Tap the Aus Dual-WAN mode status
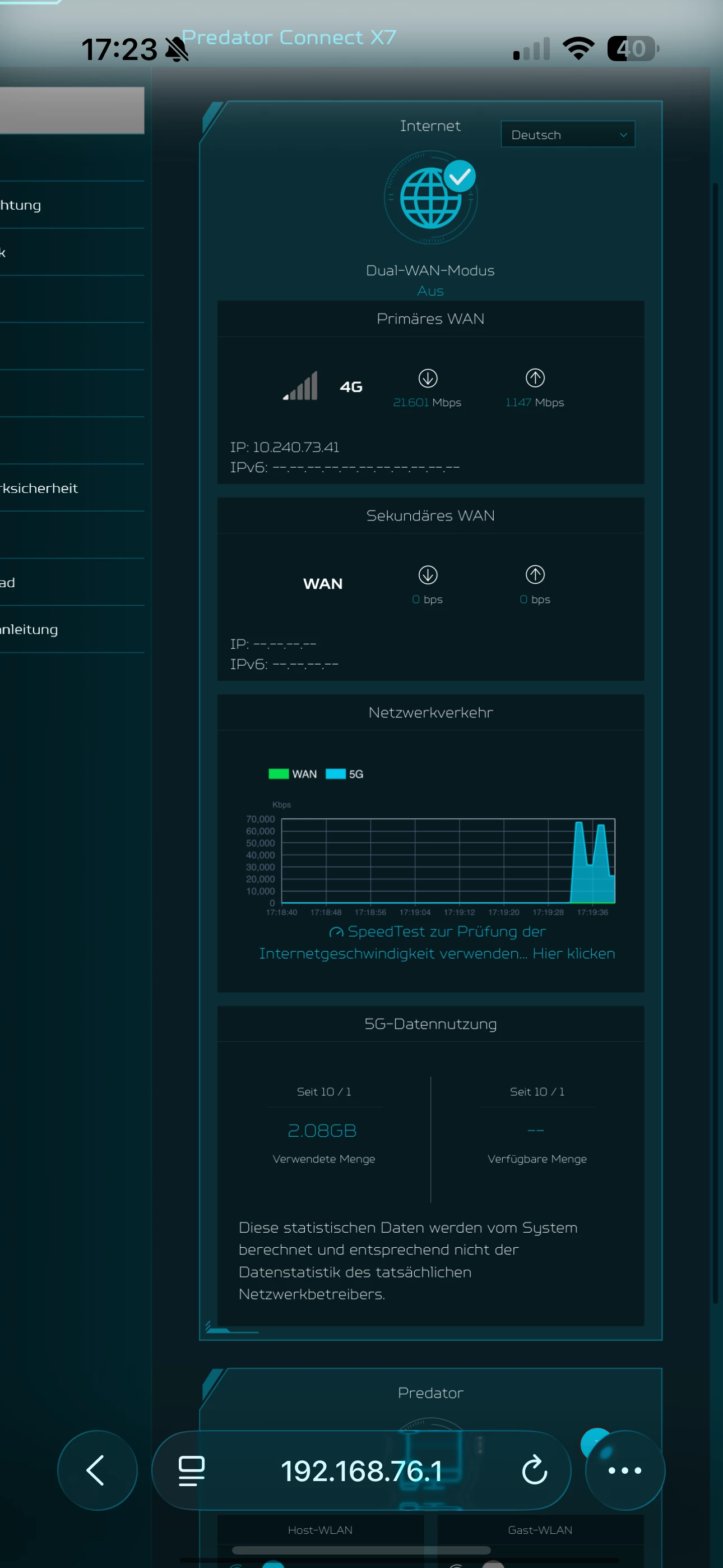Viewport: 723px width, 1568px height. [430, 291]
